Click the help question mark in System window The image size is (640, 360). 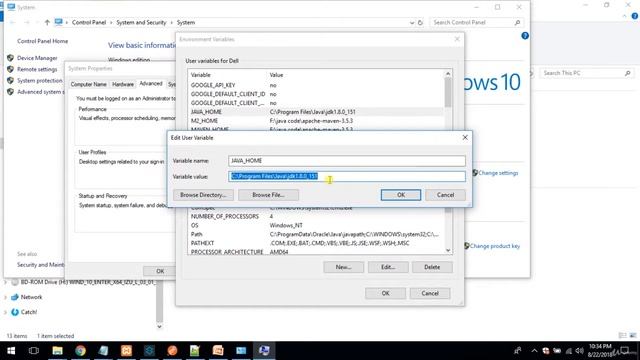click(525, 36)
